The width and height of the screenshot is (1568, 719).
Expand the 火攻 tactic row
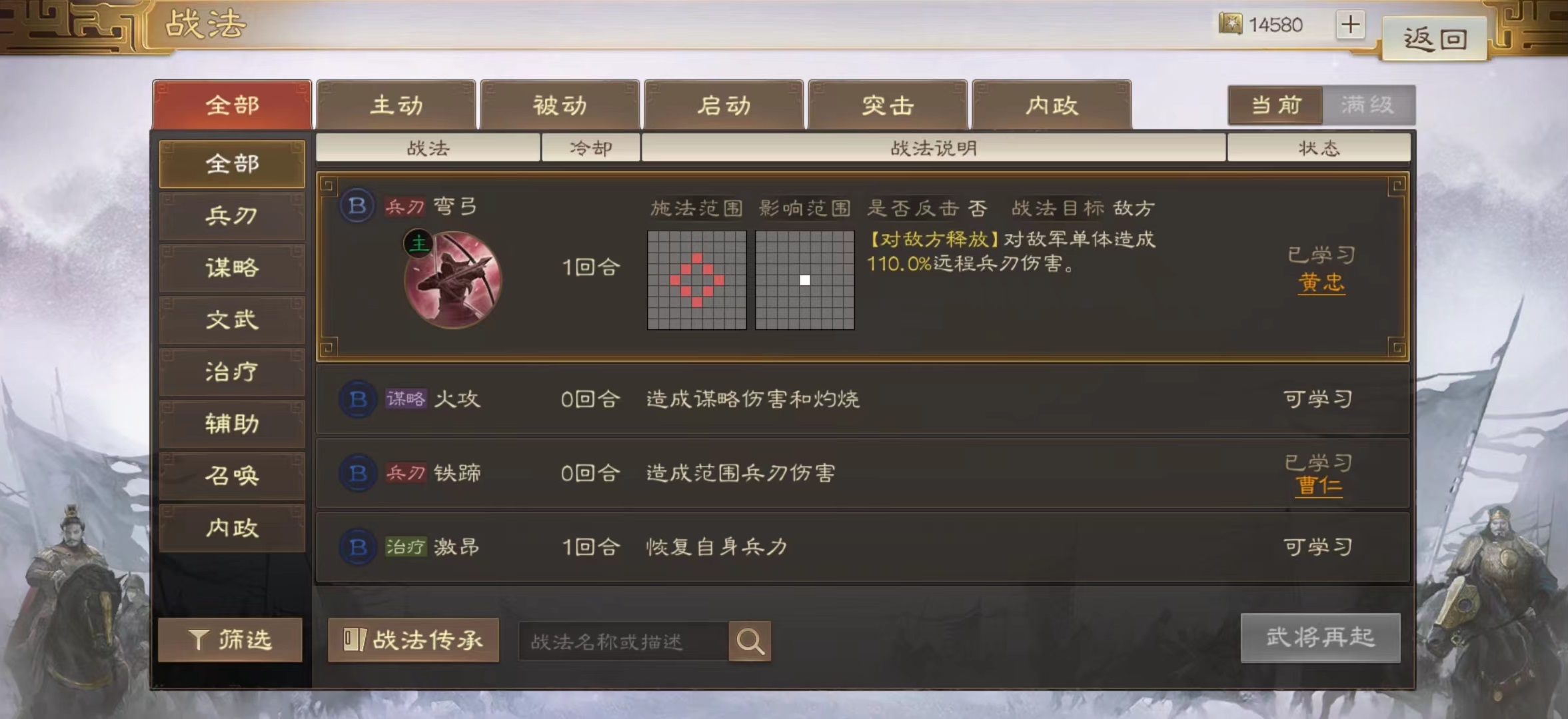coord(862,399)
